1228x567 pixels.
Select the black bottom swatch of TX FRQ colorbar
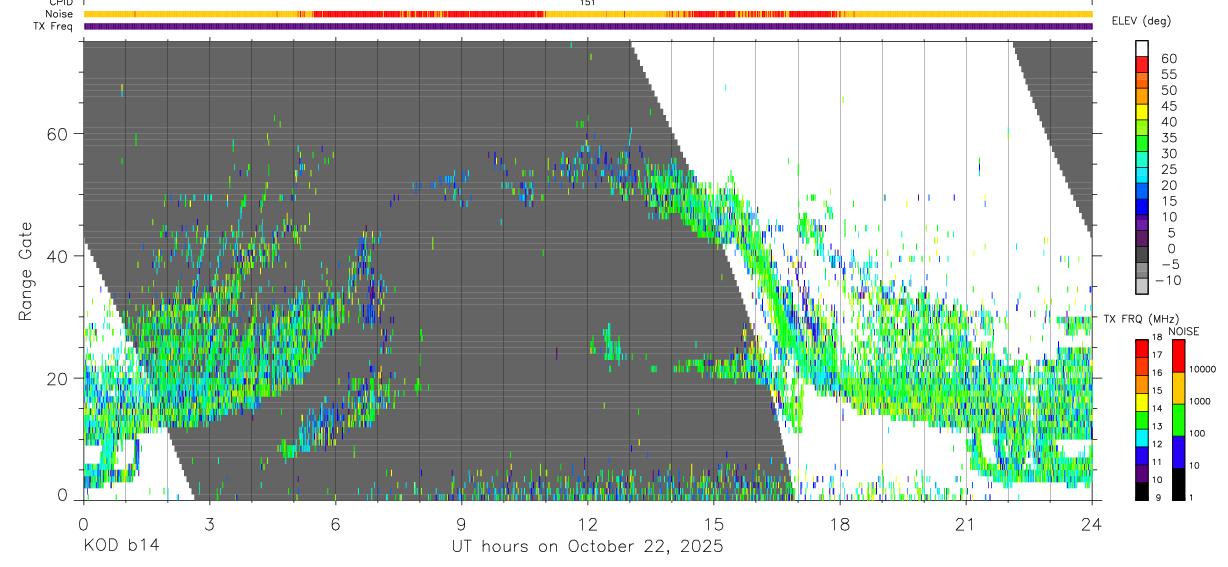[x=1142, y=489]
